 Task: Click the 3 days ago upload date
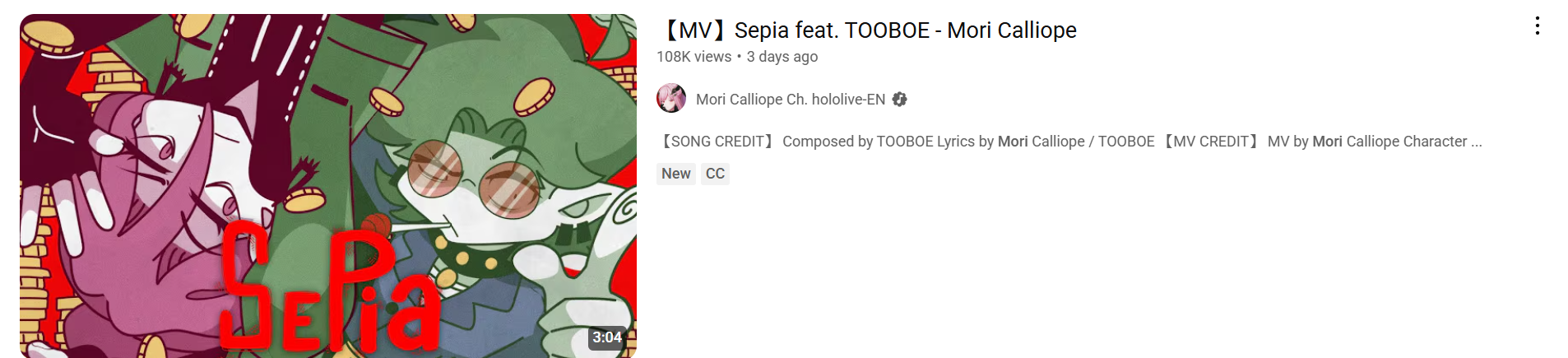pyautogui.click(x=782, y=57)
